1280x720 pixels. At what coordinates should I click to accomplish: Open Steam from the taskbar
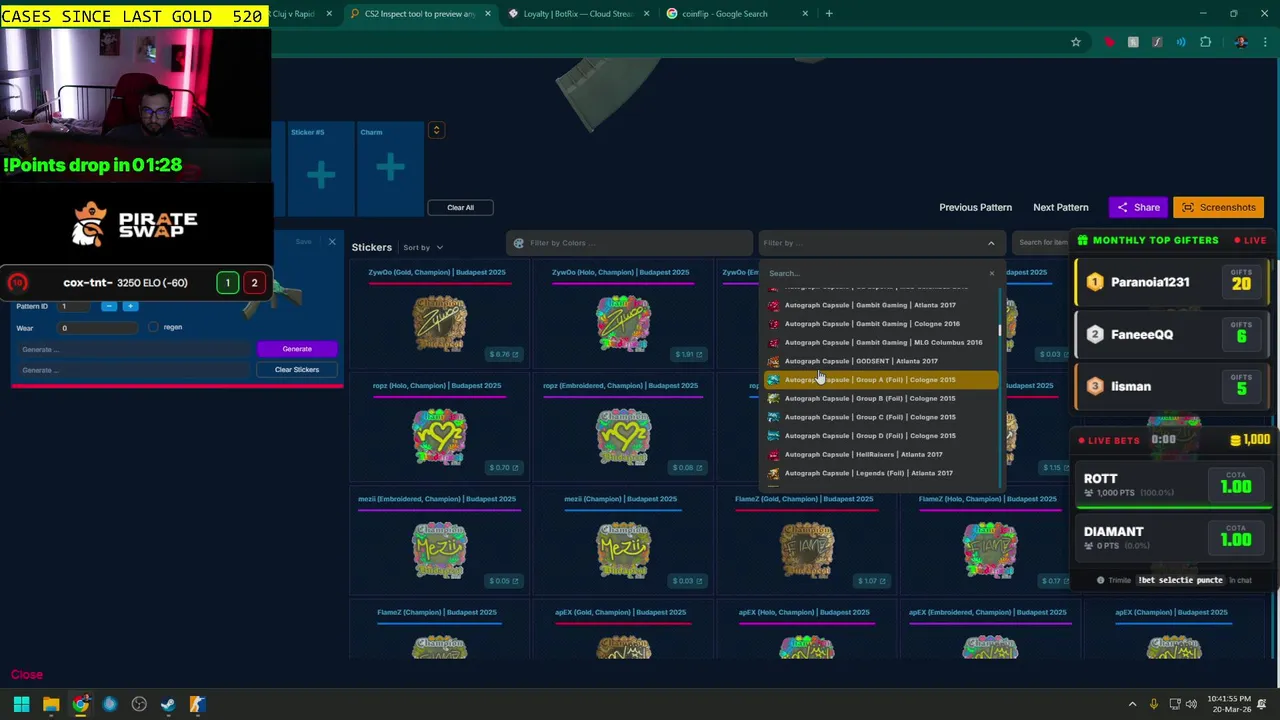[168, 705]
